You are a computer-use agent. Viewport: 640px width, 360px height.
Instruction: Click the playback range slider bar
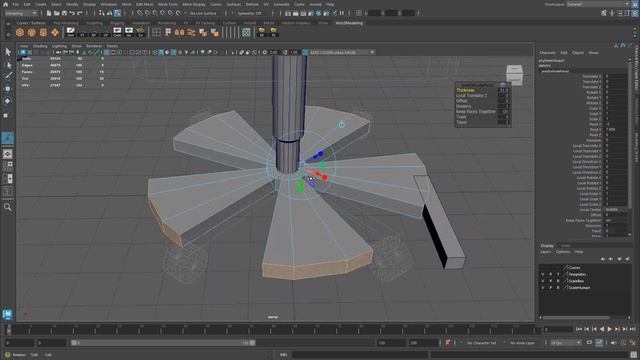coord(163,343)
